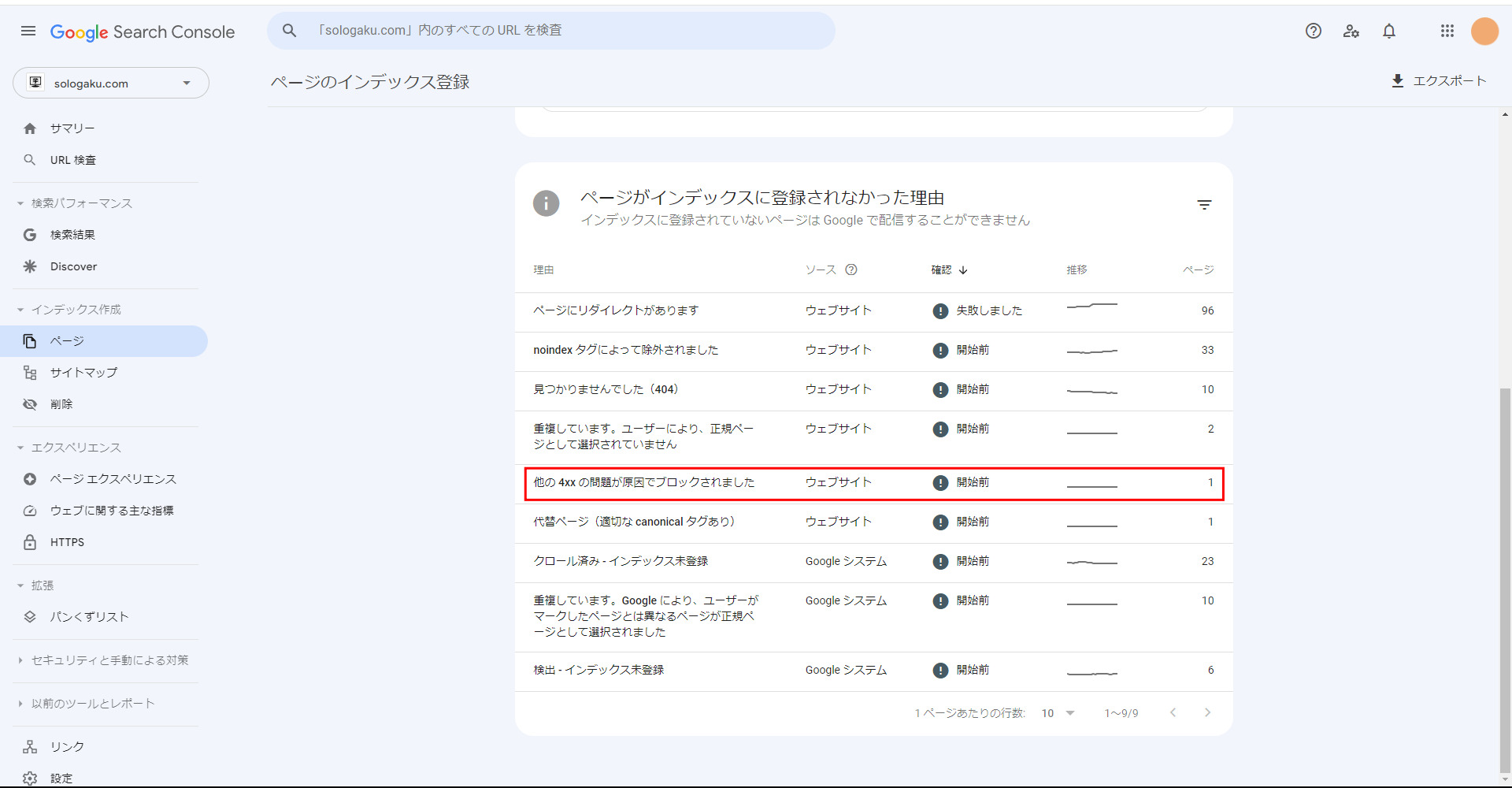Image resolution: width=1512 pixels, height=788 pixels.
Task: Click the URL inspection search field
Action: (x=551, y=31)
